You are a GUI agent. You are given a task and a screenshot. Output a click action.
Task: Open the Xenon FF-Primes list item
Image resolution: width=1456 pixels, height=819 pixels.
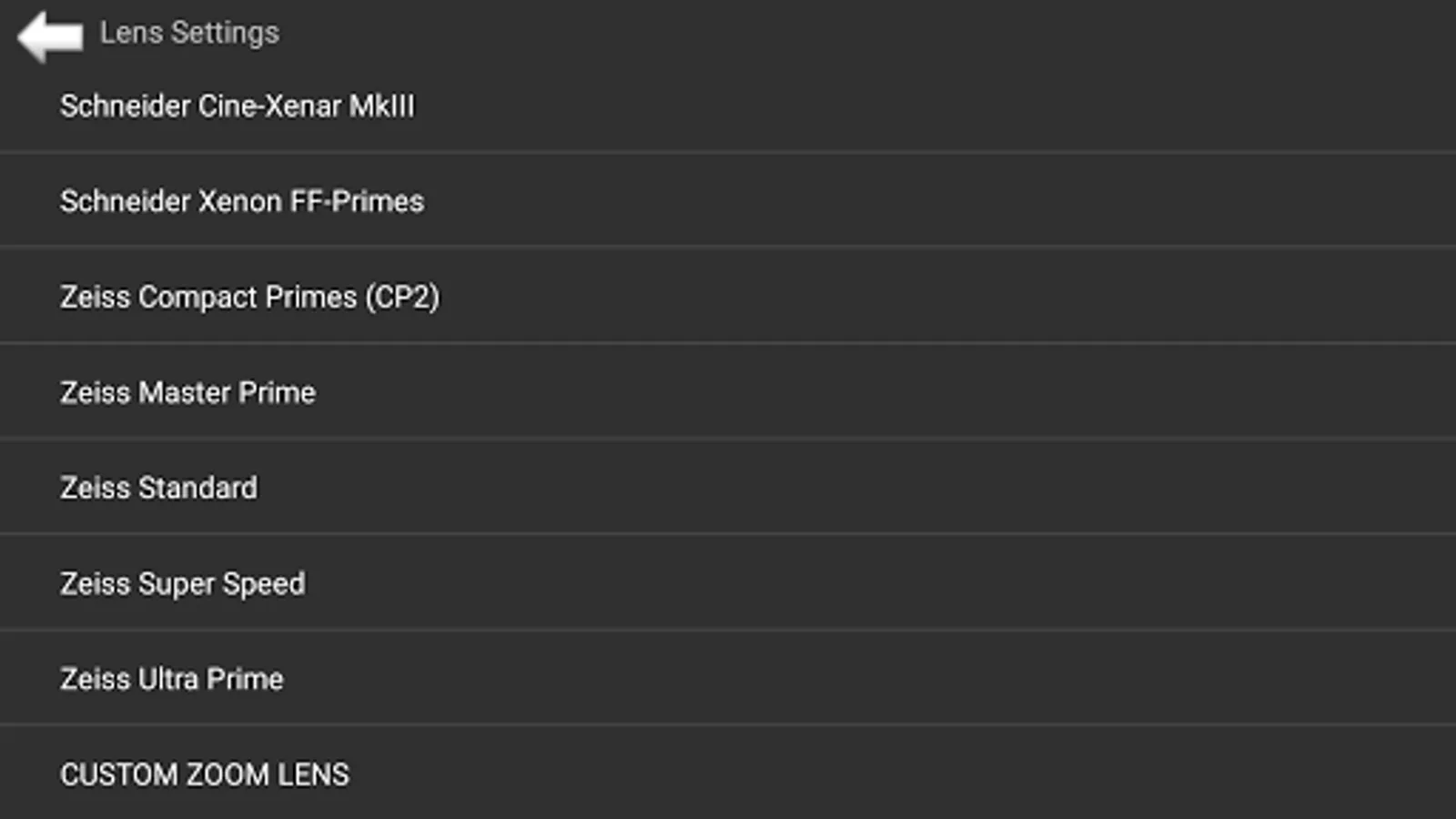(x=728, y=201)
